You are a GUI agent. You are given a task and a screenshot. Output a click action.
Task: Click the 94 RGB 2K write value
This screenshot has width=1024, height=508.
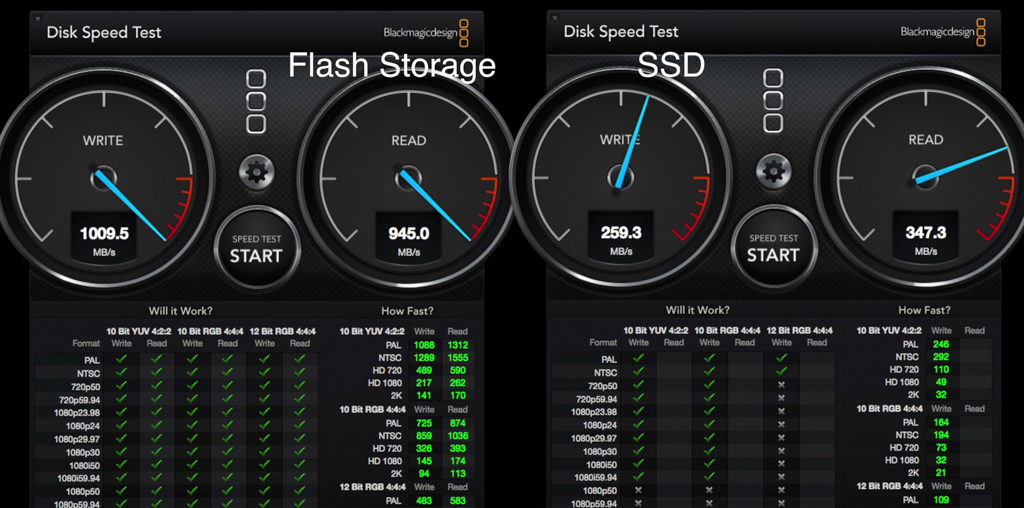coord(424,474)
